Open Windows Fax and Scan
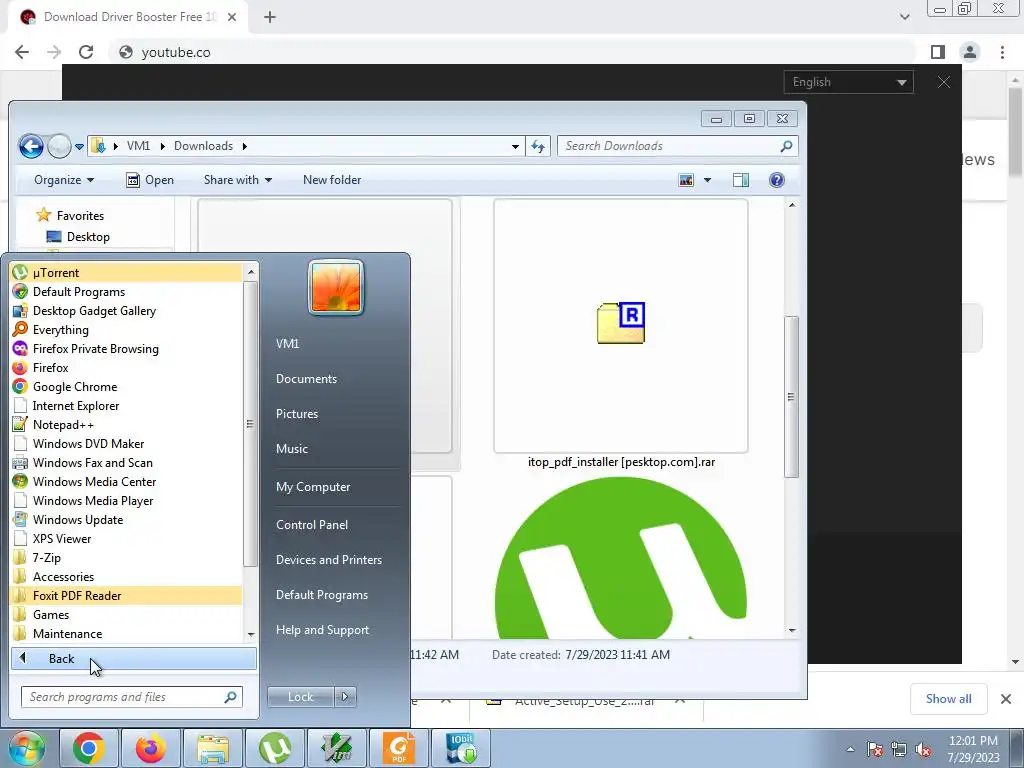Image resolution: width=1024 pixels, height=768 pixels. coord(126,462)
